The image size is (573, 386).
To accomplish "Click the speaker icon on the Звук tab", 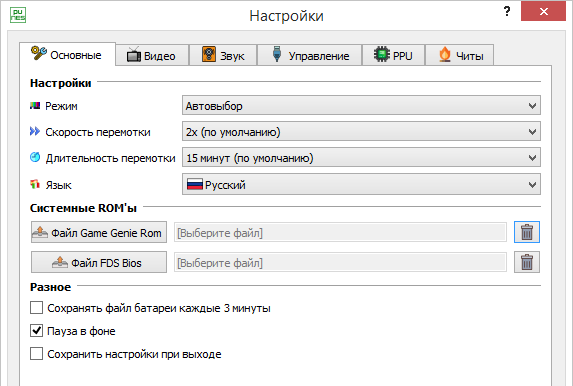I will tap(209, 54).
